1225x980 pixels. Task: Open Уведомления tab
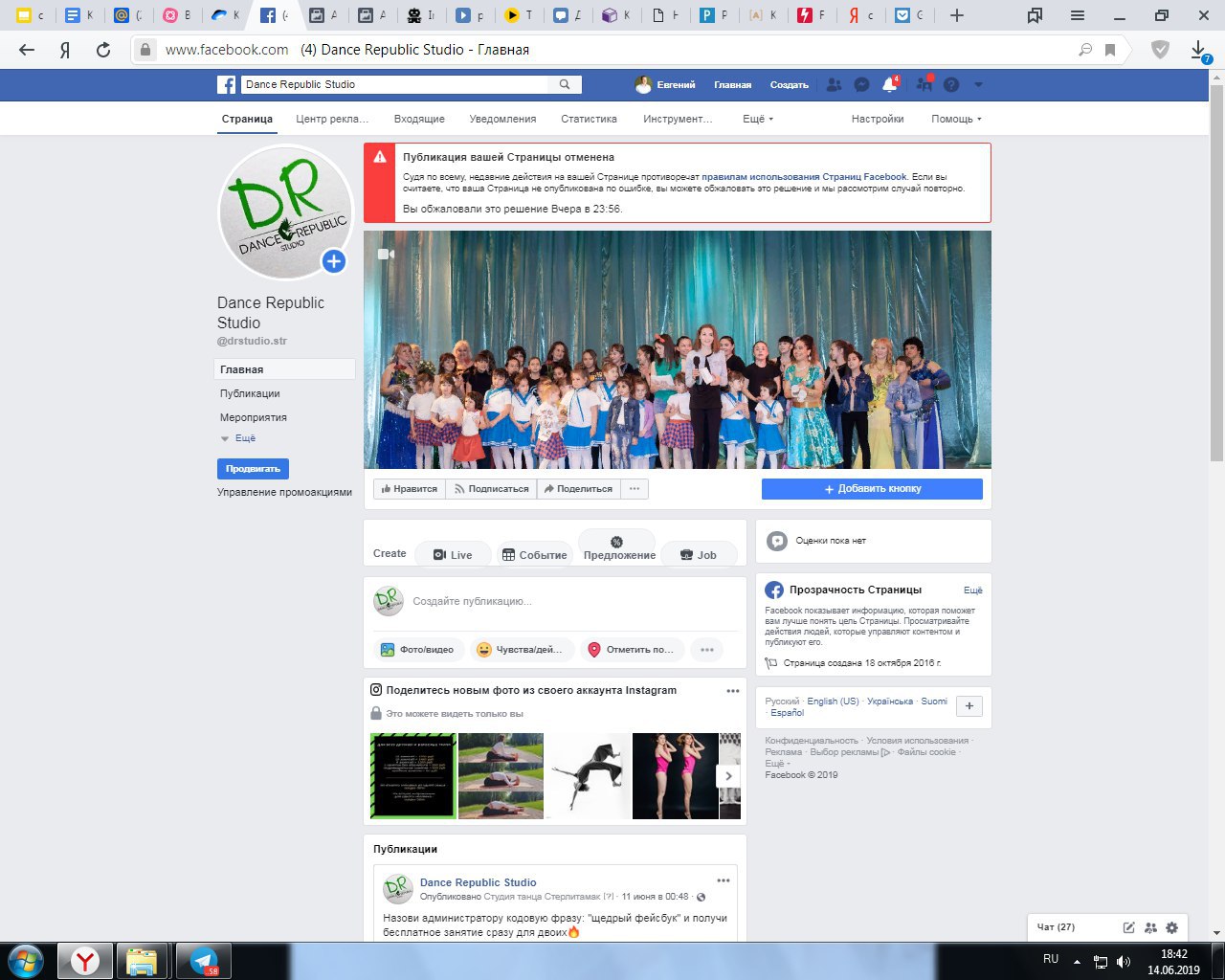click(502, 119)
